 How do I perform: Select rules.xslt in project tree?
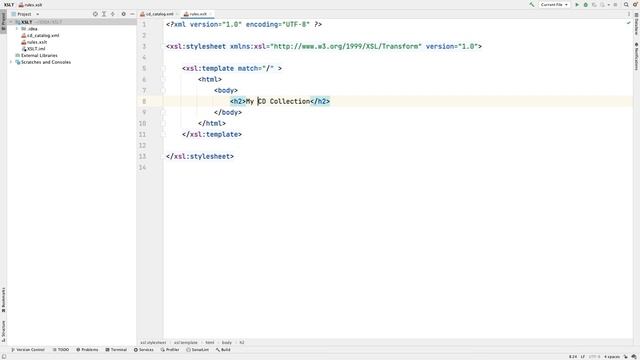[x=34, y=42]
